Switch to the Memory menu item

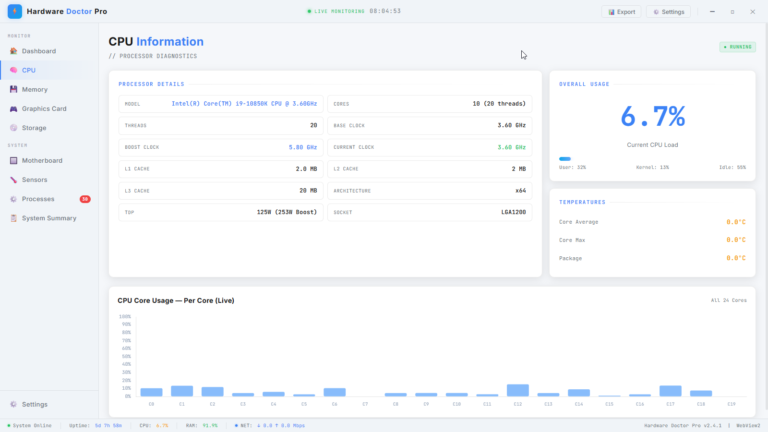coord(35,90)
